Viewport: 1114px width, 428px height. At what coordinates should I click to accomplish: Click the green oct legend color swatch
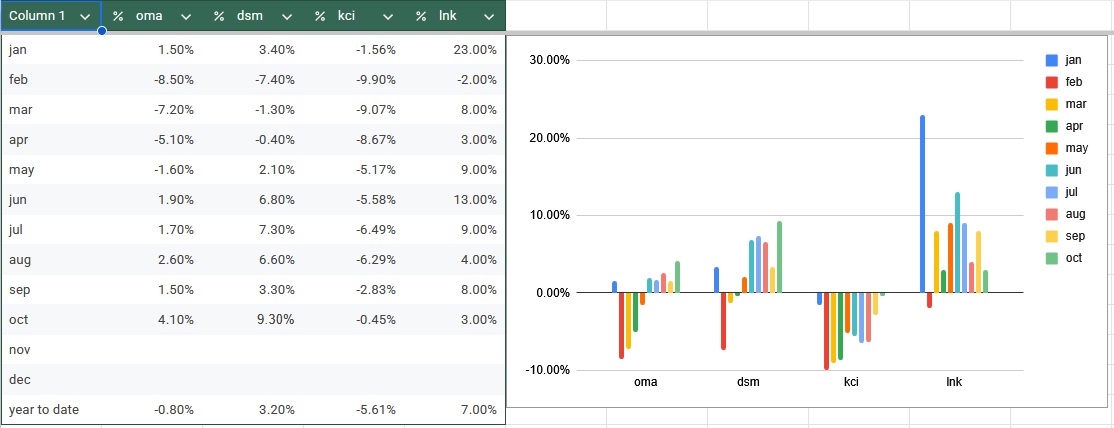[1051, 258]
